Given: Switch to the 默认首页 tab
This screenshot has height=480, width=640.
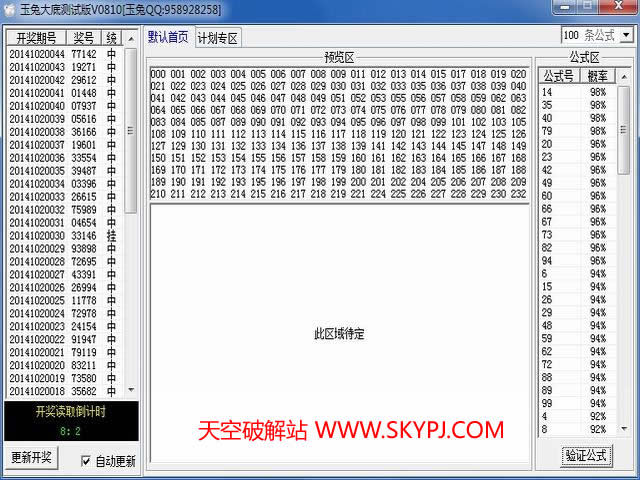Looking at the screenshot, I should coord(168,37).
